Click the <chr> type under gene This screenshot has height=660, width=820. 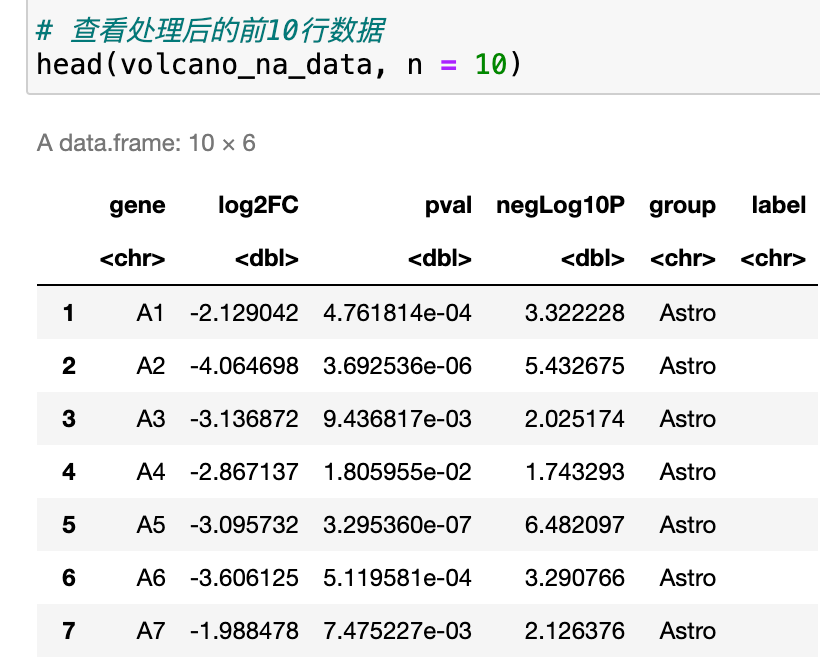132,258
